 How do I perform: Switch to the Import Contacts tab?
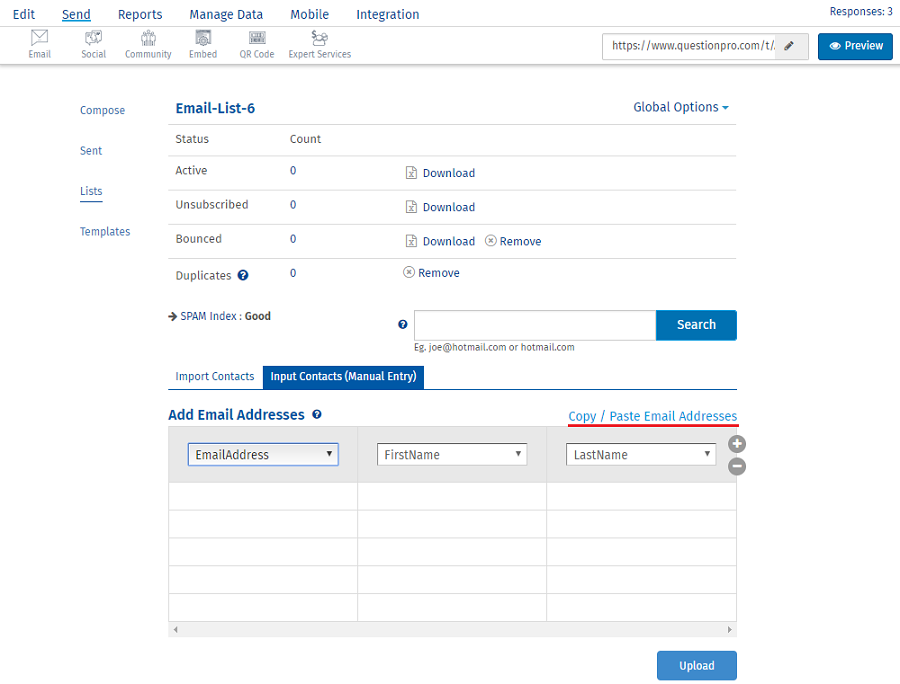click(214, 377)
